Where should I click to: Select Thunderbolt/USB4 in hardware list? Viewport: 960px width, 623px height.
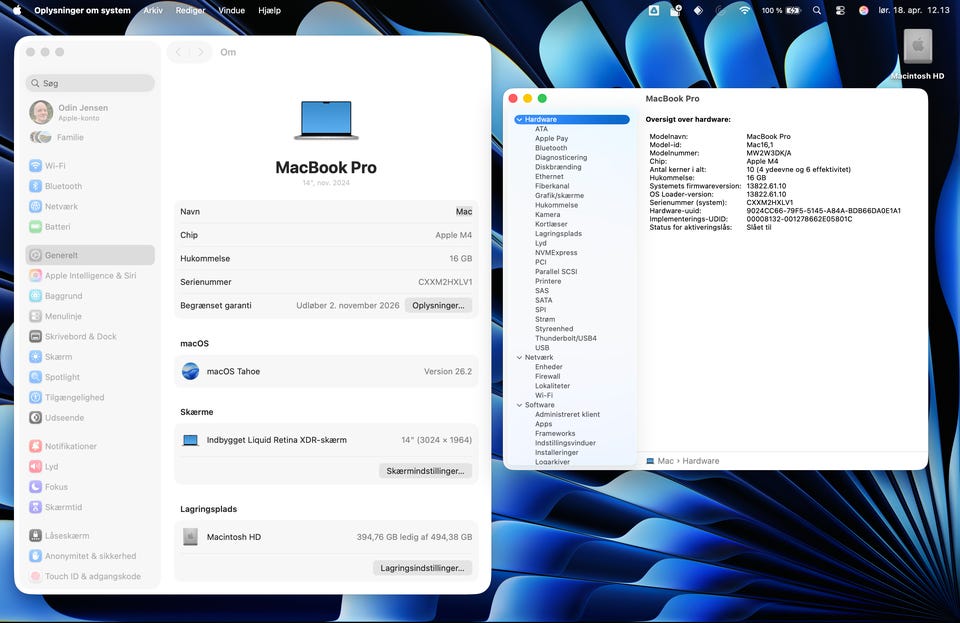pyautogui.click(x=565, y=338)
